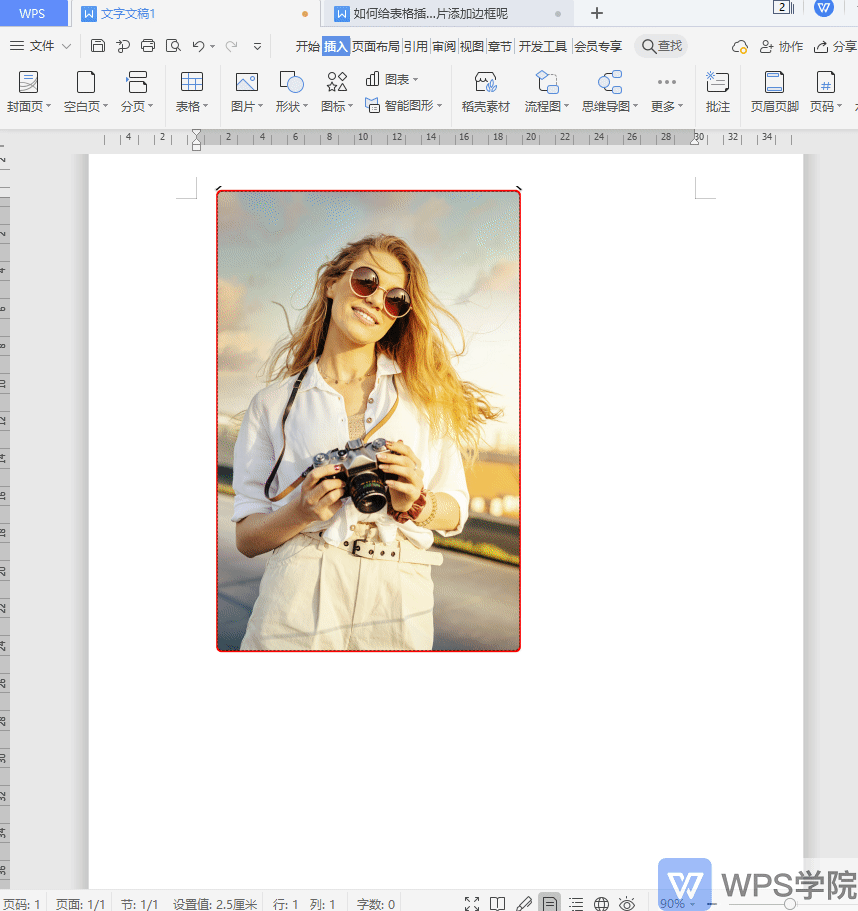Open the page break (分页) dropdown arrow
858x911 pixels.
tap(150, 106)
